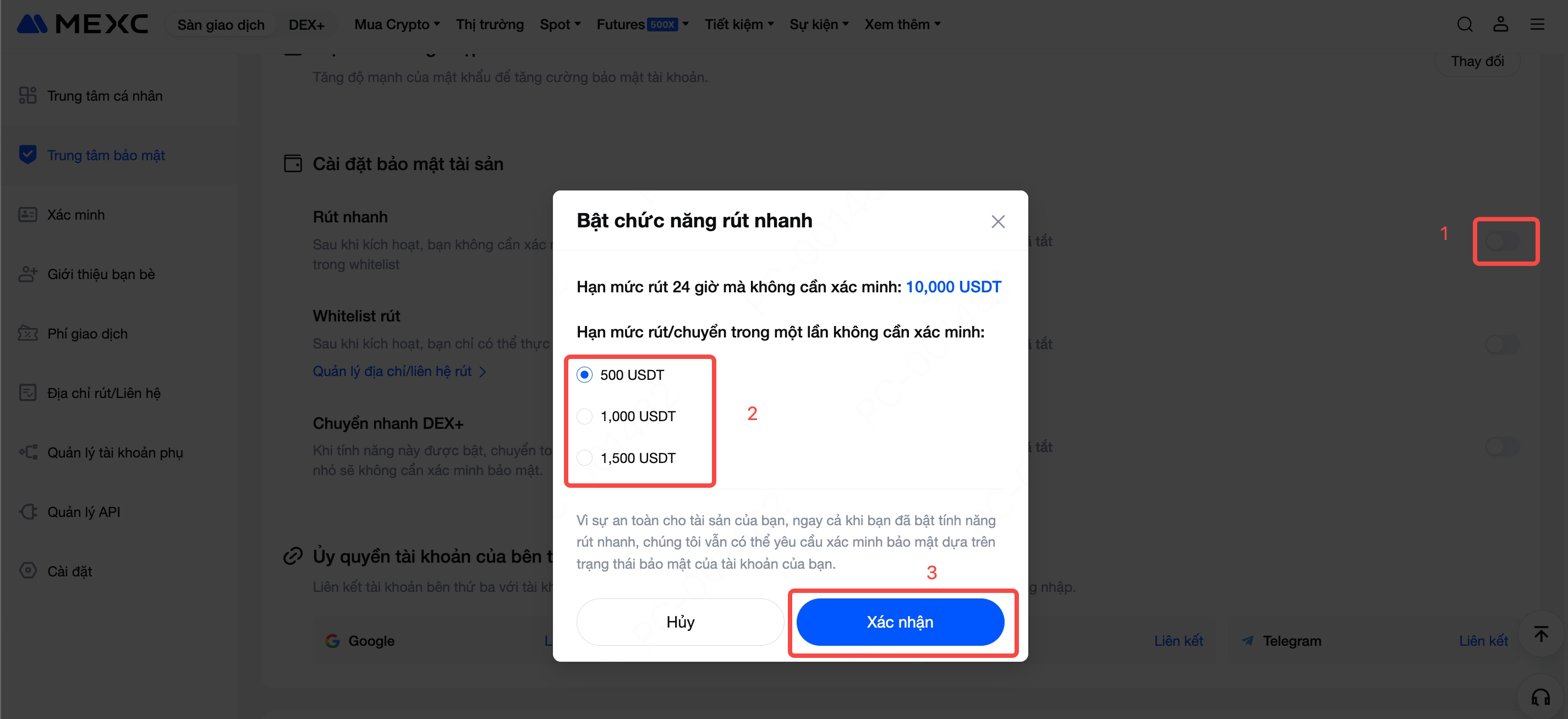Viewport: 1568px width, 719px height.
Task: Click the scroll-to-top arrow icon
Action: click(1540, 634)
